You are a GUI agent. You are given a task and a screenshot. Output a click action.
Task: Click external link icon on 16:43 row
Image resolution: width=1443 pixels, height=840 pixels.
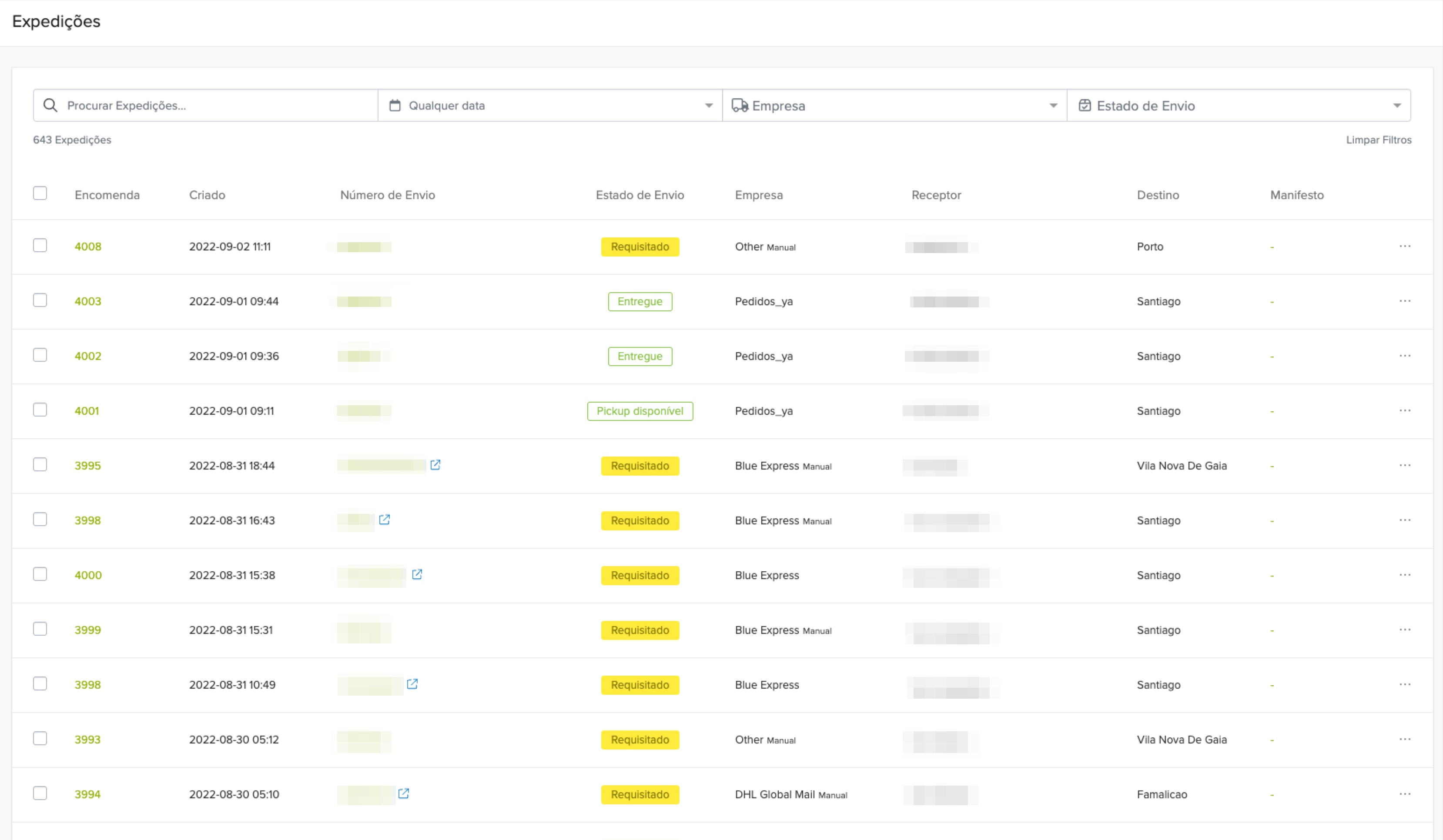click(384, 520)
